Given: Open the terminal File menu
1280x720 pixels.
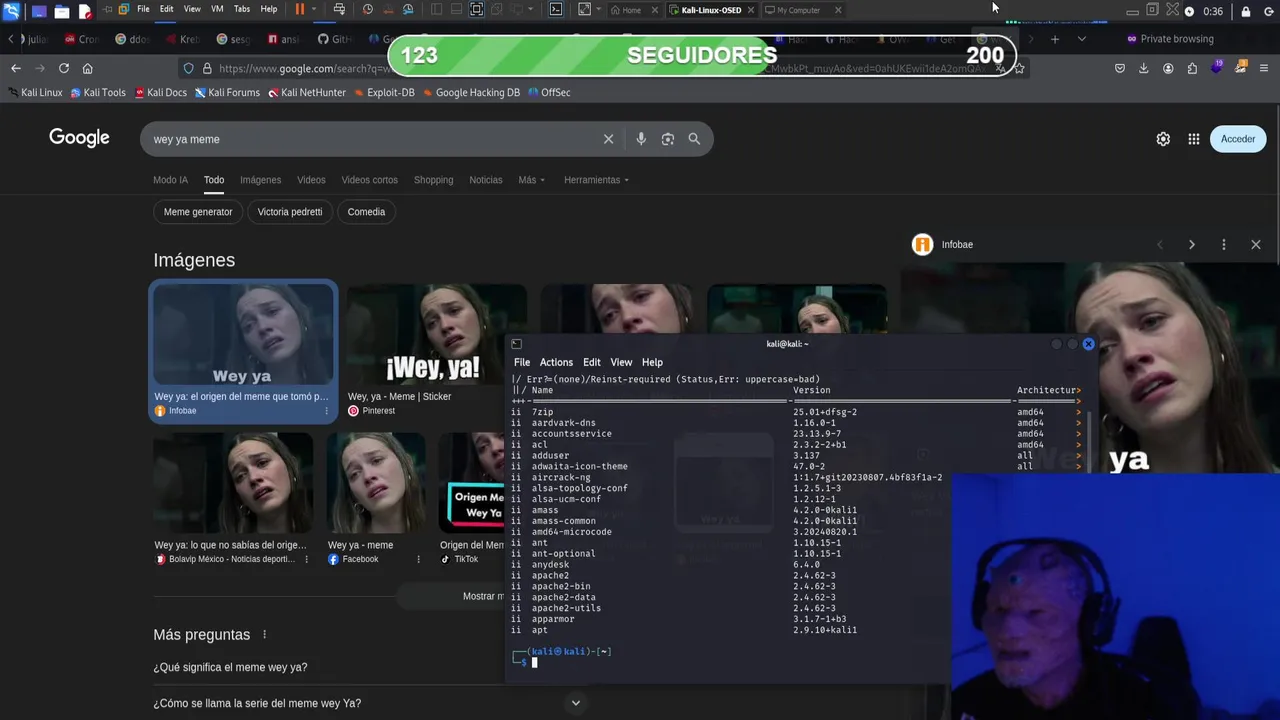Looking at the screenshot, I should point(522,362).
